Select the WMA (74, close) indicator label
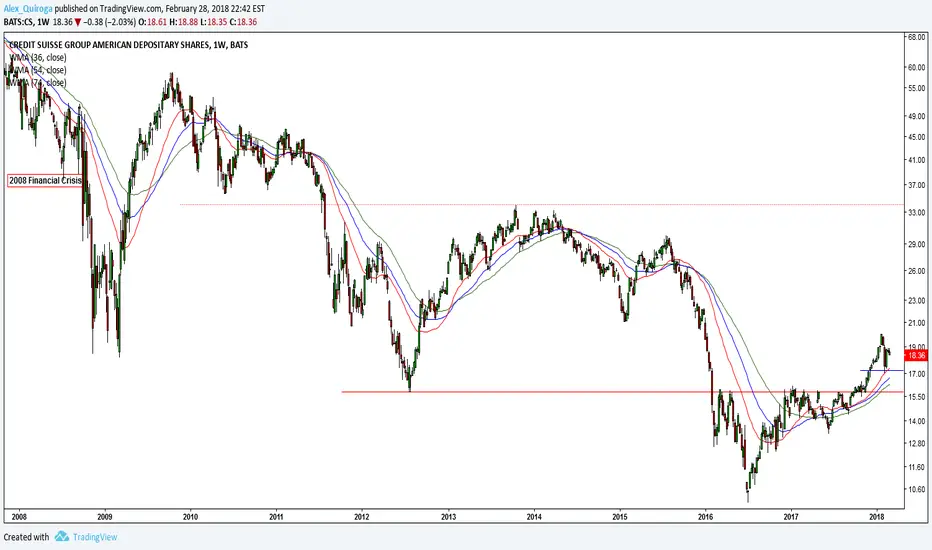This screenshot has width=932, height=550. (37, 83)
